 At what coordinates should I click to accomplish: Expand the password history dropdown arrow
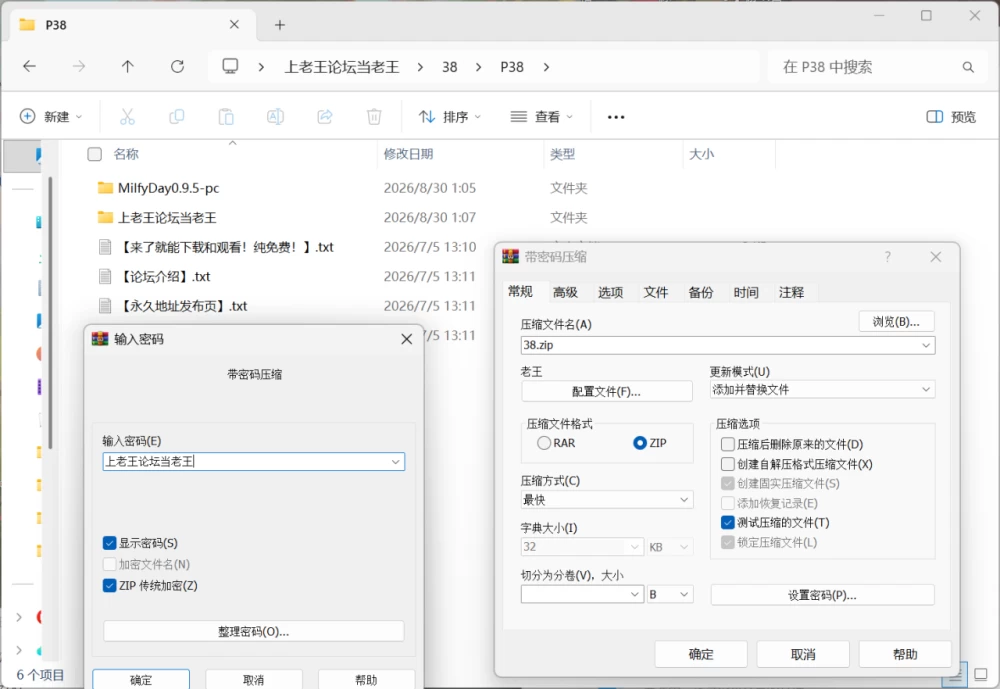point(395,462)
